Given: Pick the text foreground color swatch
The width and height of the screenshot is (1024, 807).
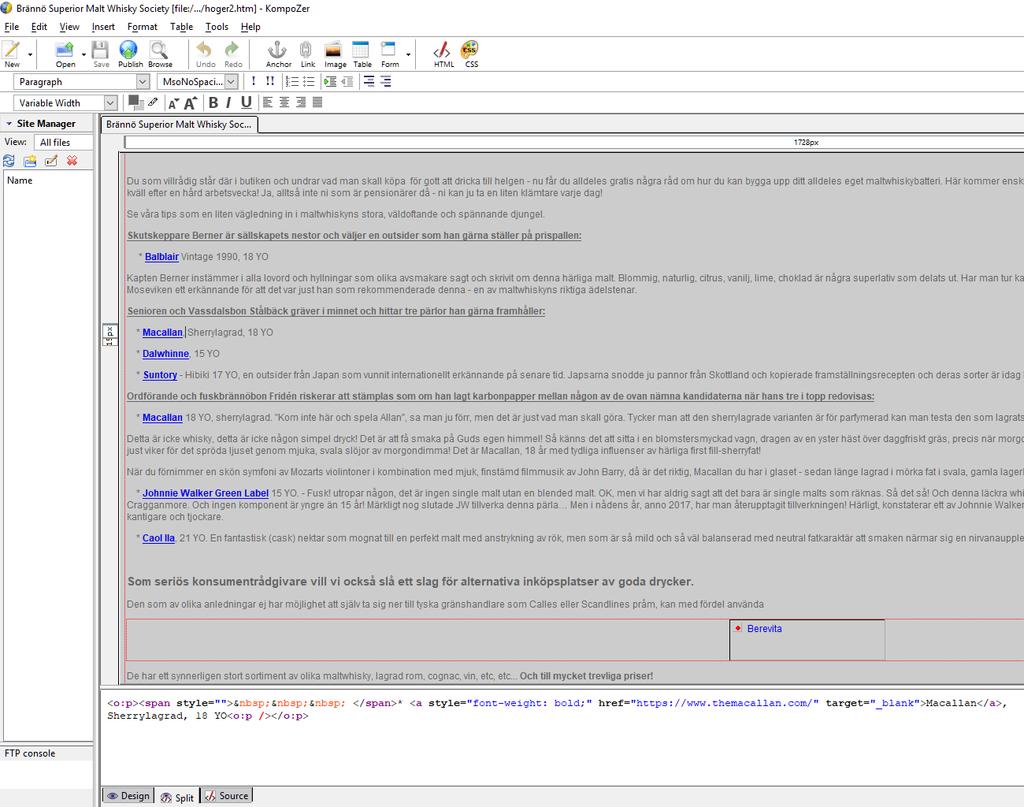Looking at the screenshot, I should click(135, 101).
